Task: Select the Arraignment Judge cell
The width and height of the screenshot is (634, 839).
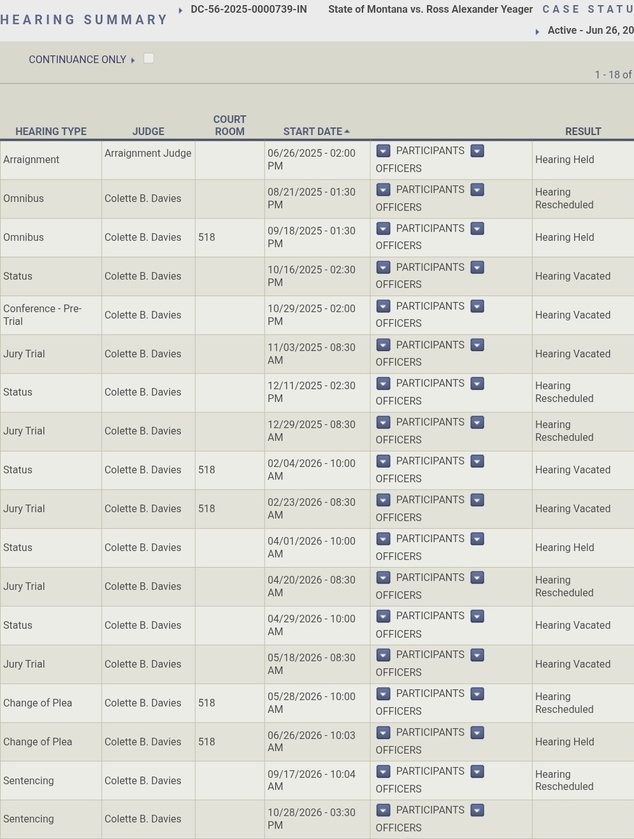Action: tap(148, 159)
